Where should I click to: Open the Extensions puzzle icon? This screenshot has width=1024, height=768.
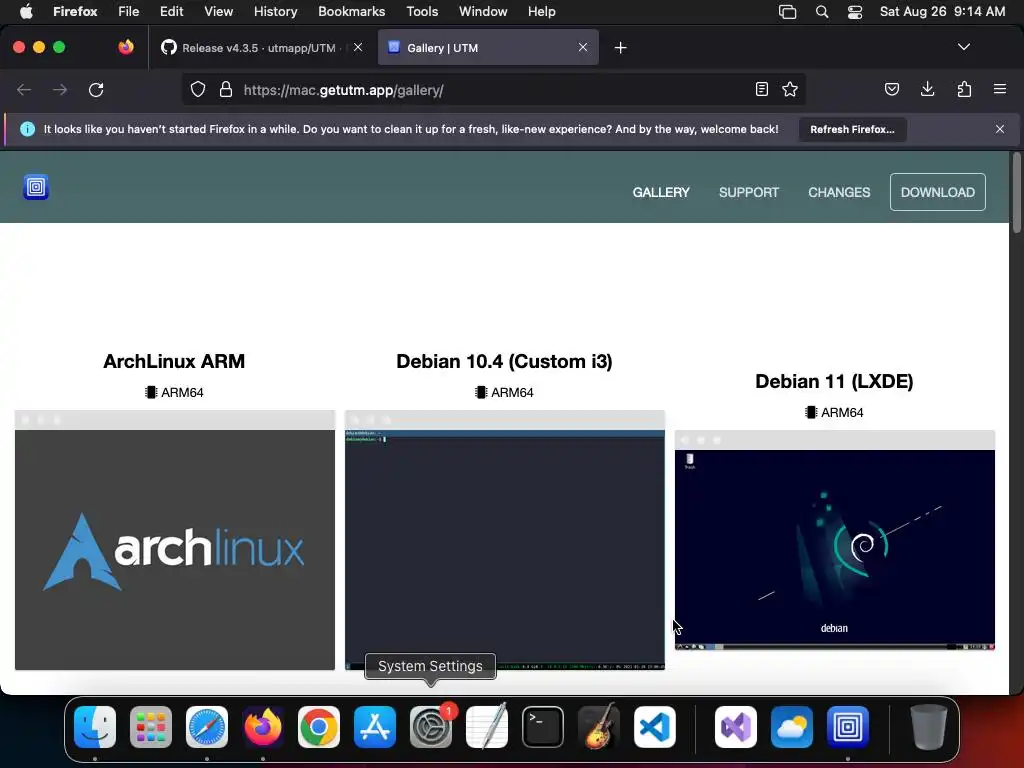pyautogui.click(x=964, y=89)
